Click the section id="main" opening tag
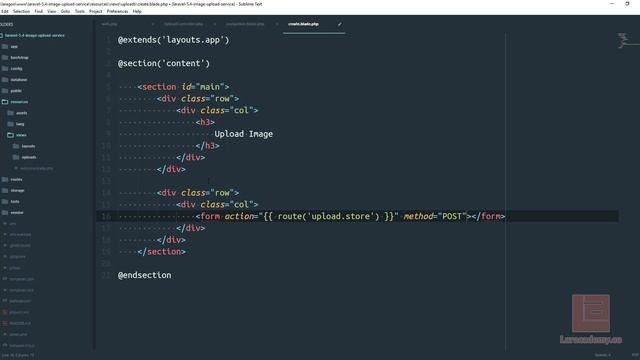 tap(183, 87)
